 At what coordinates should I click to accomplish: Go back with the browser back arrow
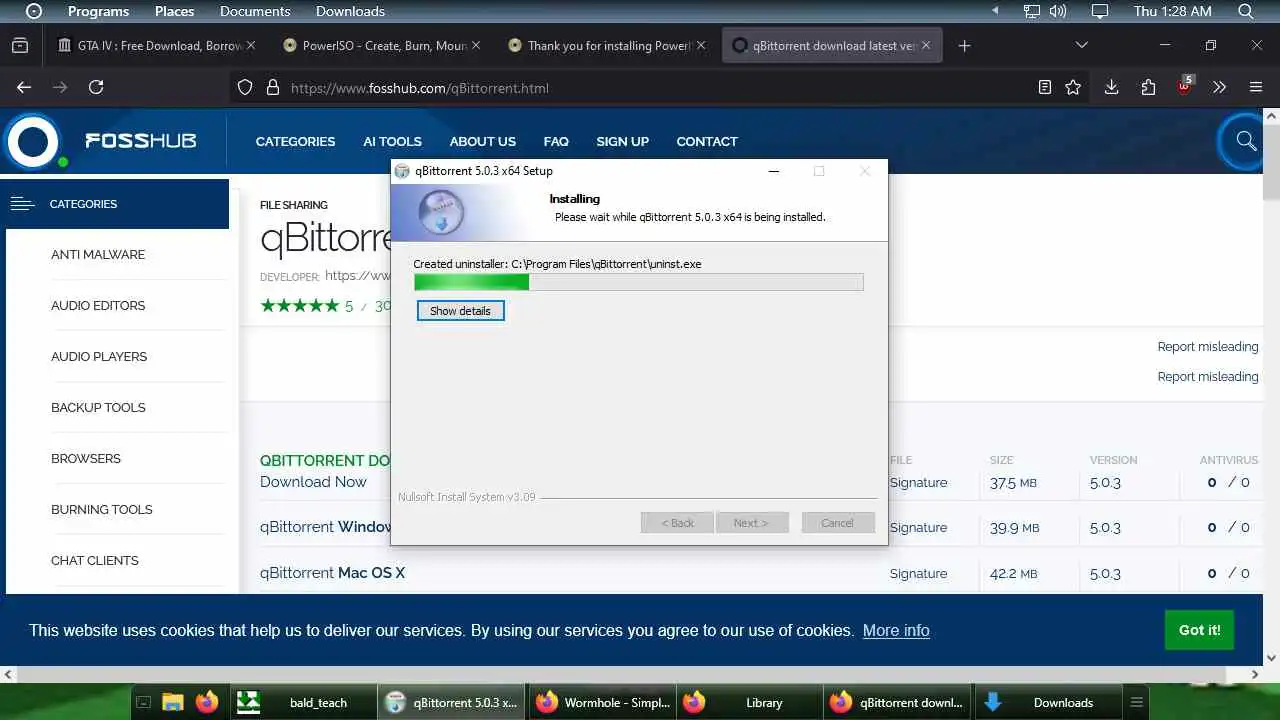24,87
